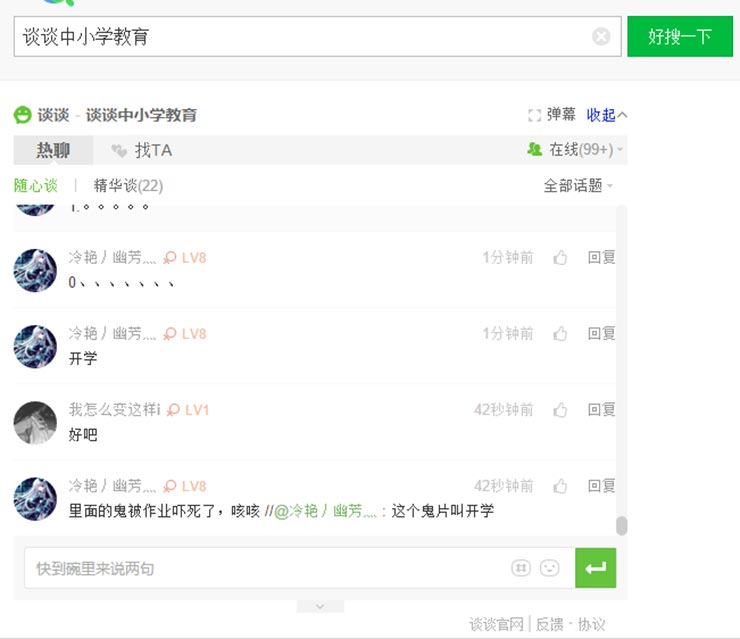Switch to the 热聊 tab
The height and width of the screenshot is (639, 740).
53,150
